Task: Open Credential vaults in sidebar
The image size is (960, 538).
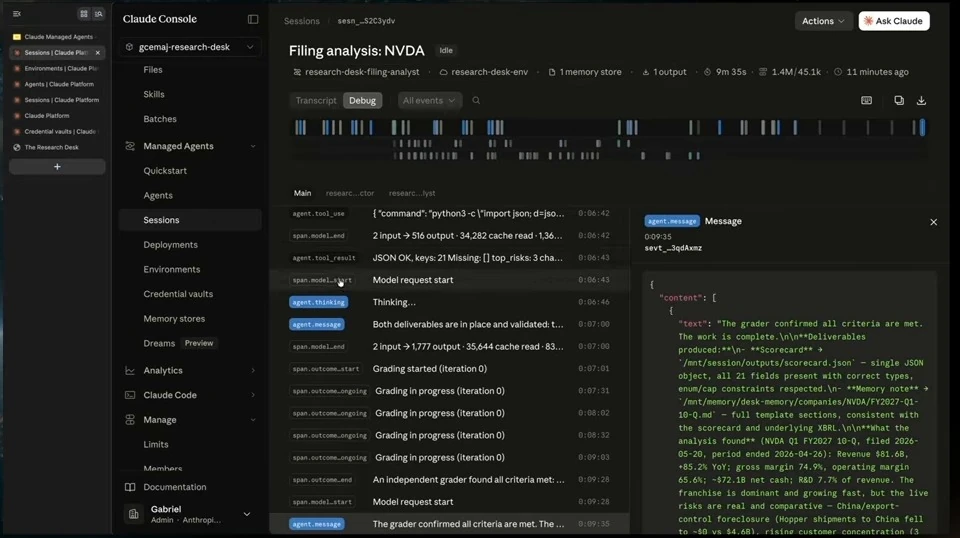Action: click(x=178, y=294)
